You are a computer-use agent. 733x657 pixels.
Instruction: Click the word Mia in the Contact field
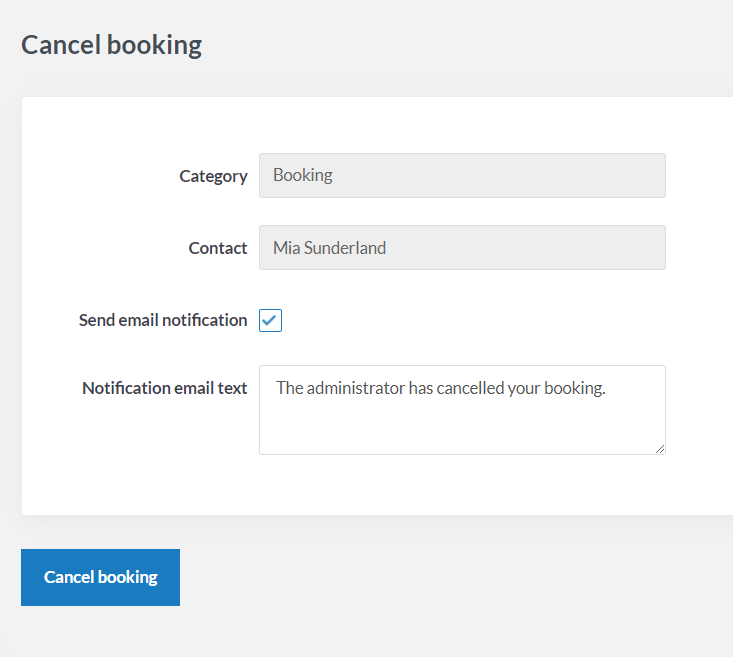tap(286, 248)
